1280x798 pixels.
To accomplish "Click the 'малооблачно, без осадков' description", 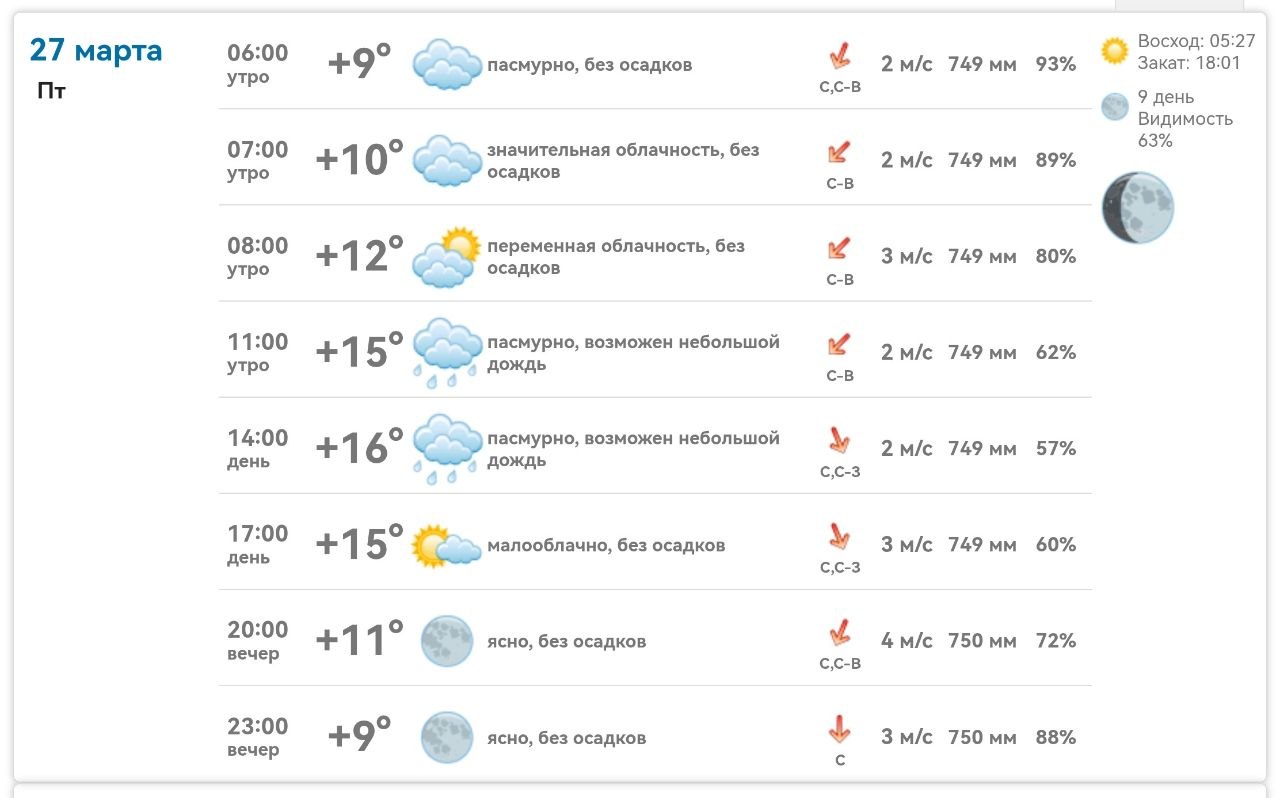I will (606, 546).
